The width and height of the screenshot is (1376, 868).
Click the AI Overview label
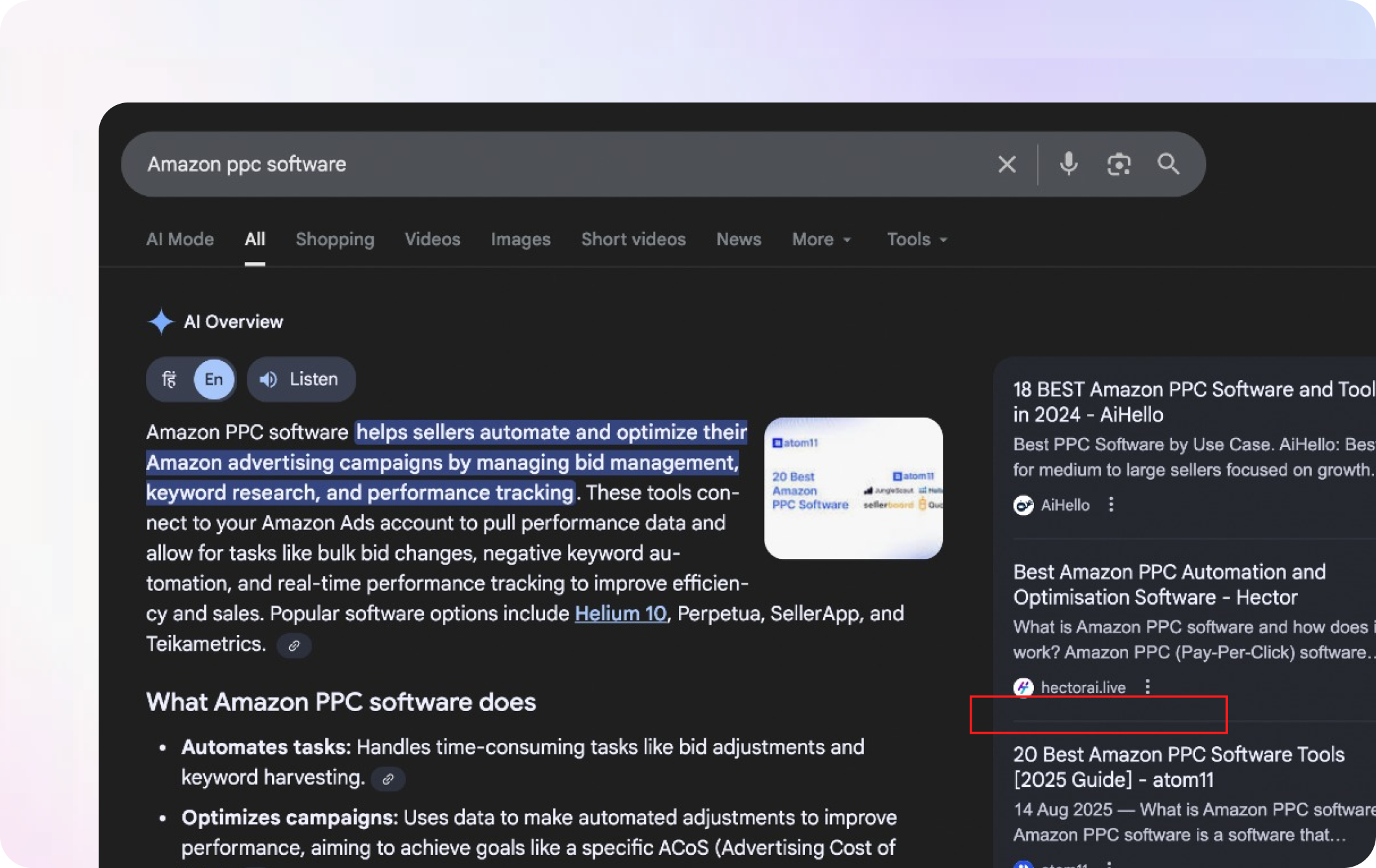[x=234, y=322]
